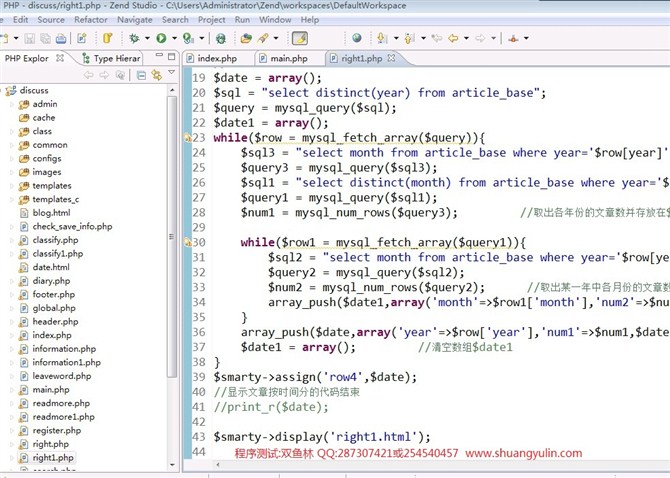
Task: Click warning marker on line 30
Action: pos(188,242)
